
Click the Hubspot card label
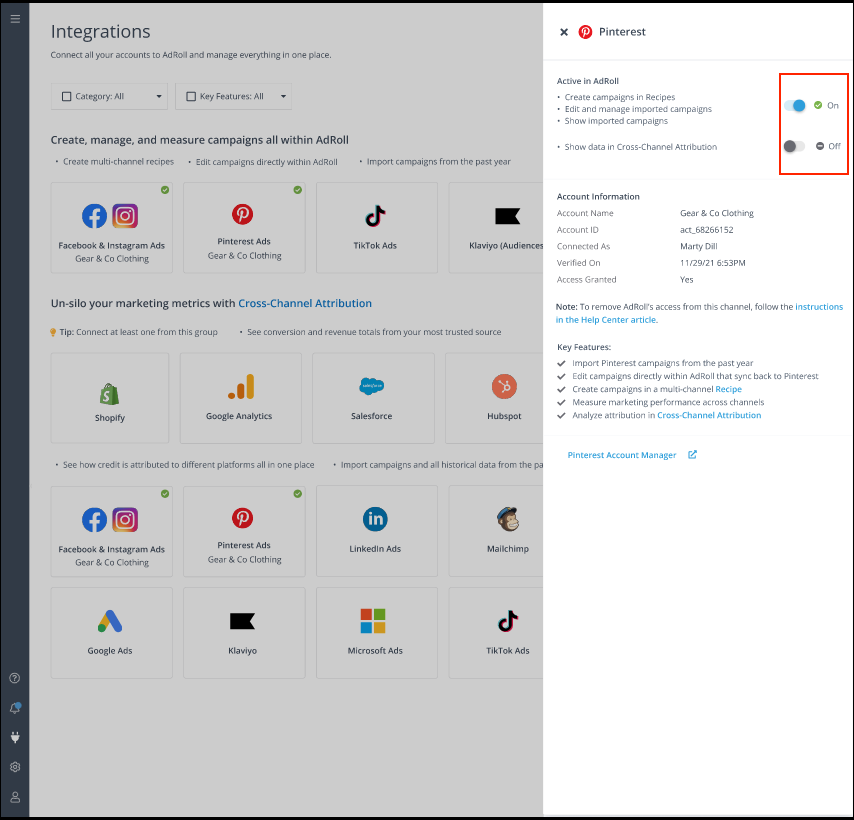504,416
